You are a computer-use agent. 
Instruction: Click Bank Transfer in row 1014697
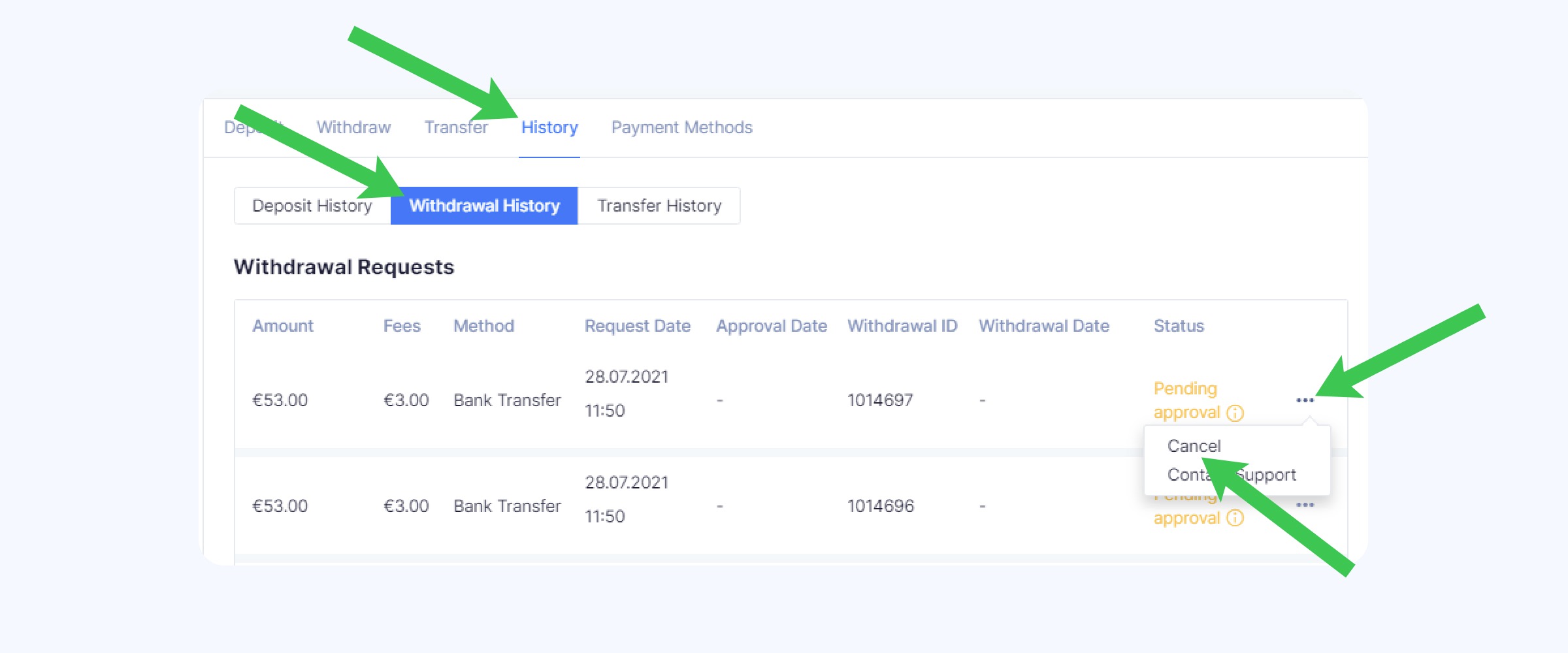tap(507, 400)
